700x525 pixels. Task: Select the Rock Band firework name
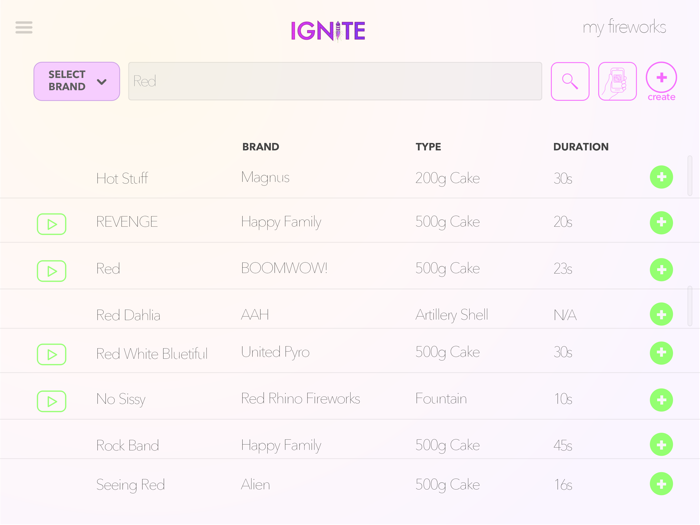127,446
